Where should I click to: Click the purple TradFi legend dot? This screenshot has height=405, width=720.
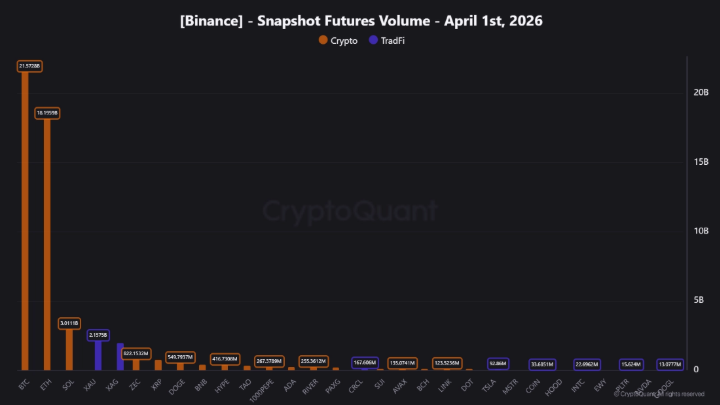click(374, 40)
